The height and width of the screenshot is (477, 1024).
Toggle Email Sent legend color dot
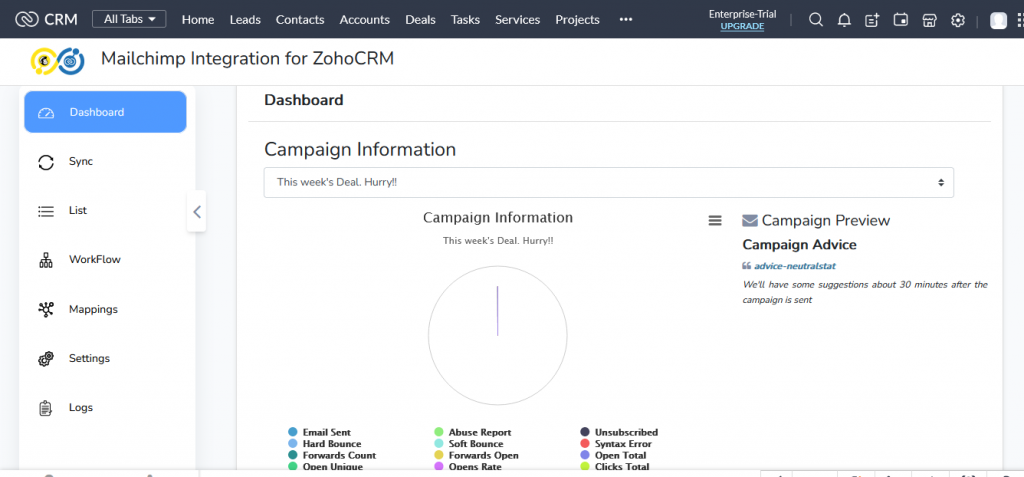pos(293,432)
